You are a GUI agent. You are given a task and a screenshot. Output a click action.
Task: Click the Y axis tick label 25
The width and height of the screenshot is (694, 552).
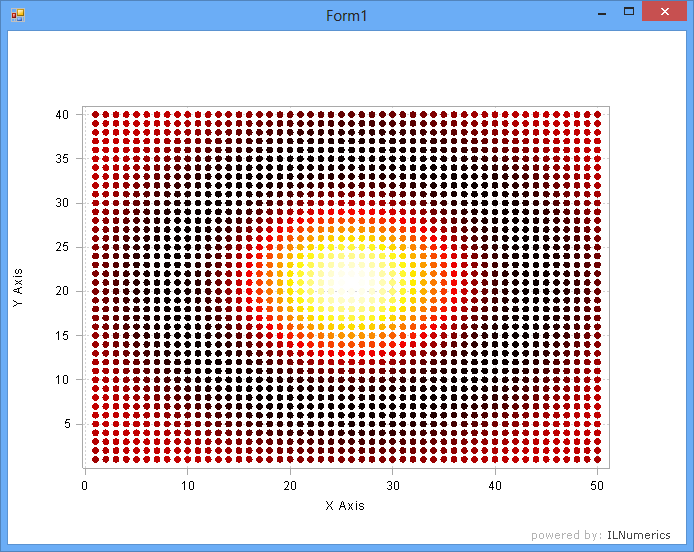[62, 247]
